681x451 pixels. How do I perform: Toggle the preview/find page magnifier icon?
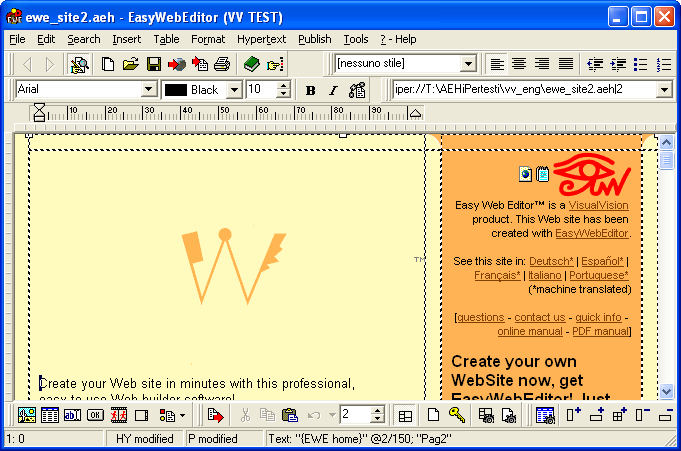pos(79,64)
